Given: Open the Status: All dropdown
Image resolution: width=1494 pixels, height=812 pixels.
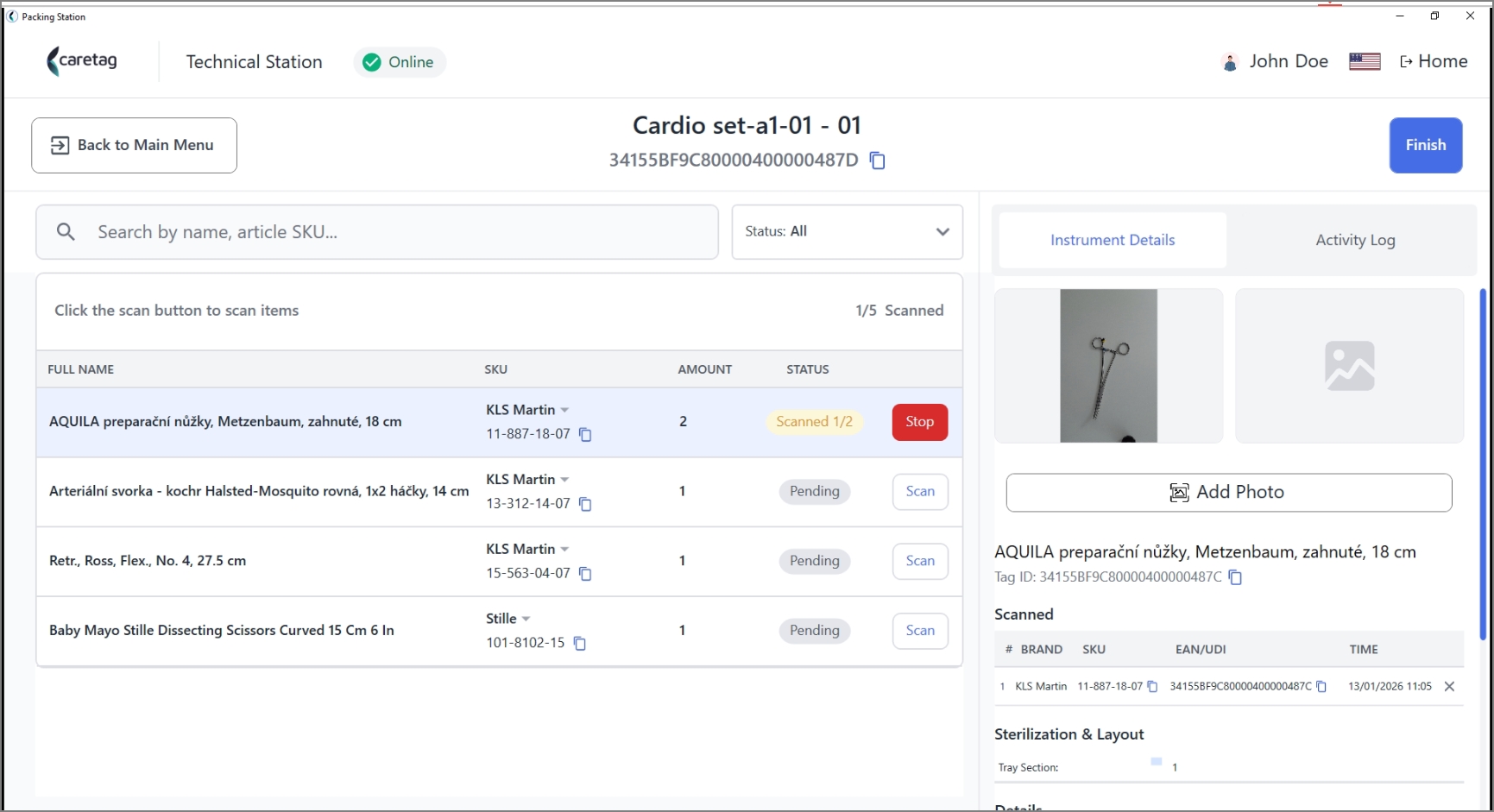Looking at the screenshot, I should point(847,232).
